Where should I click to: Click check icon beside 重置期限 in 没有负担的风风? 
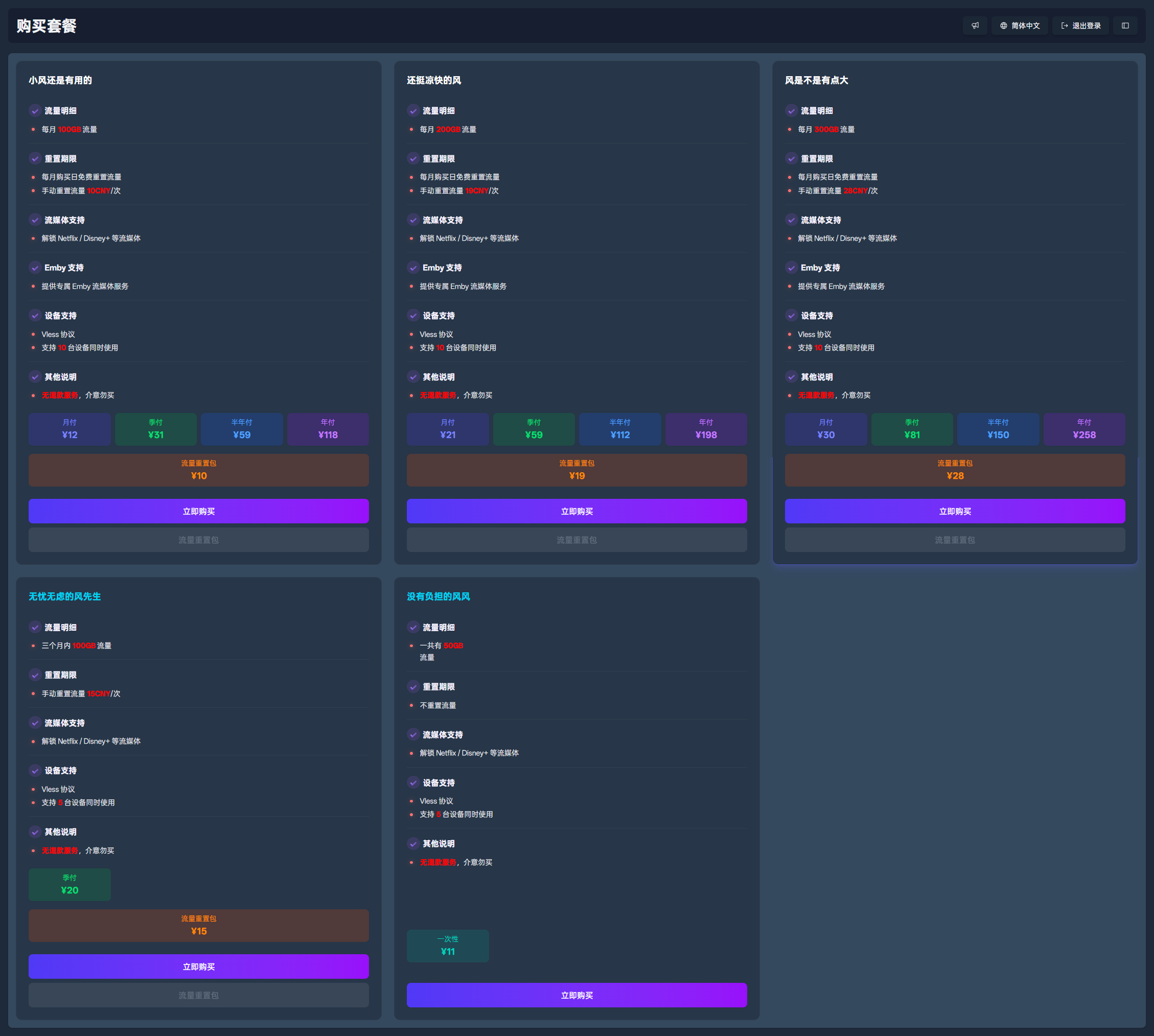[413, 687]
